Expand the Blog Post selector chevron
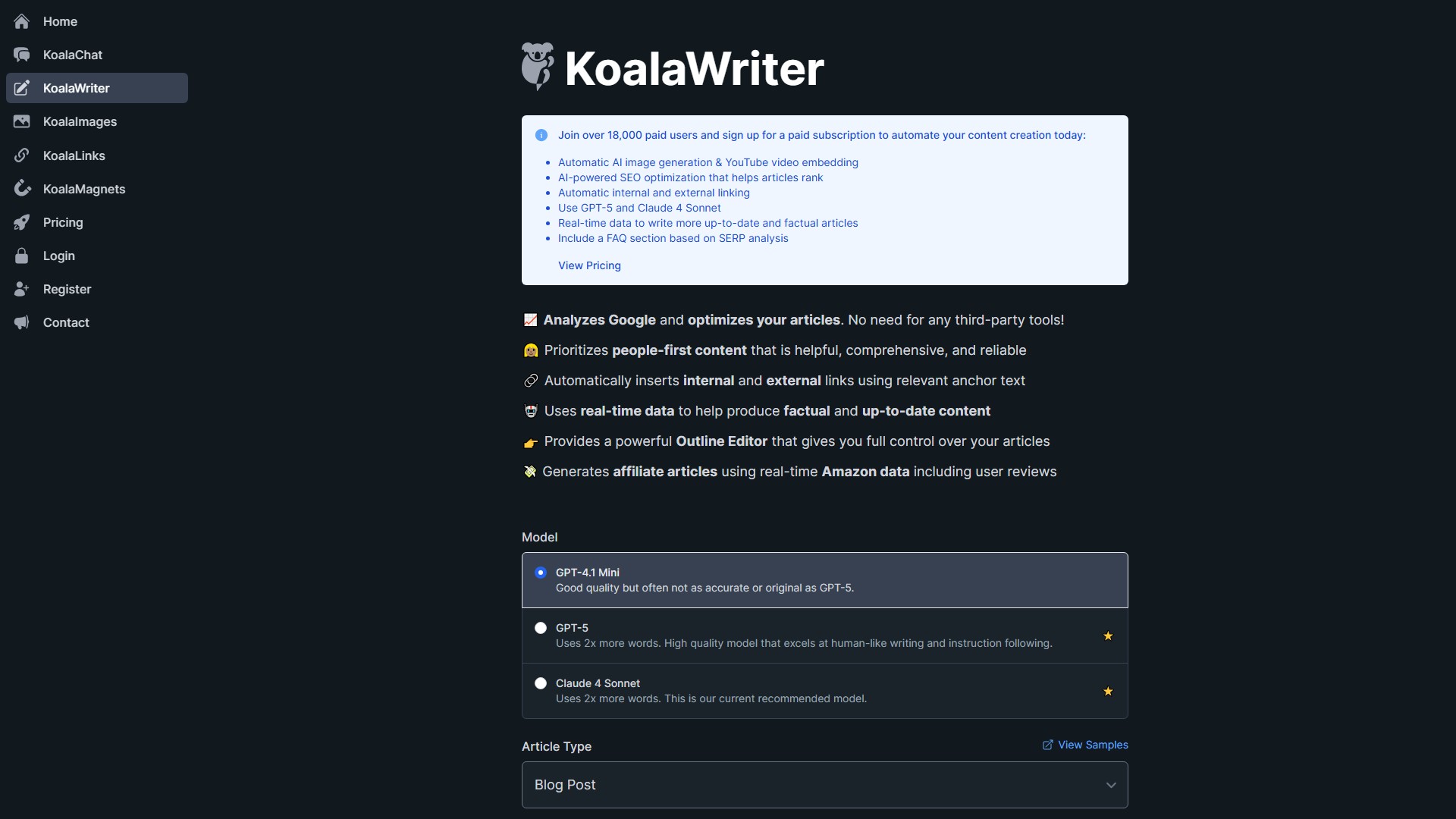This screenshot has height=819, width=1456. click(1110, 785)
